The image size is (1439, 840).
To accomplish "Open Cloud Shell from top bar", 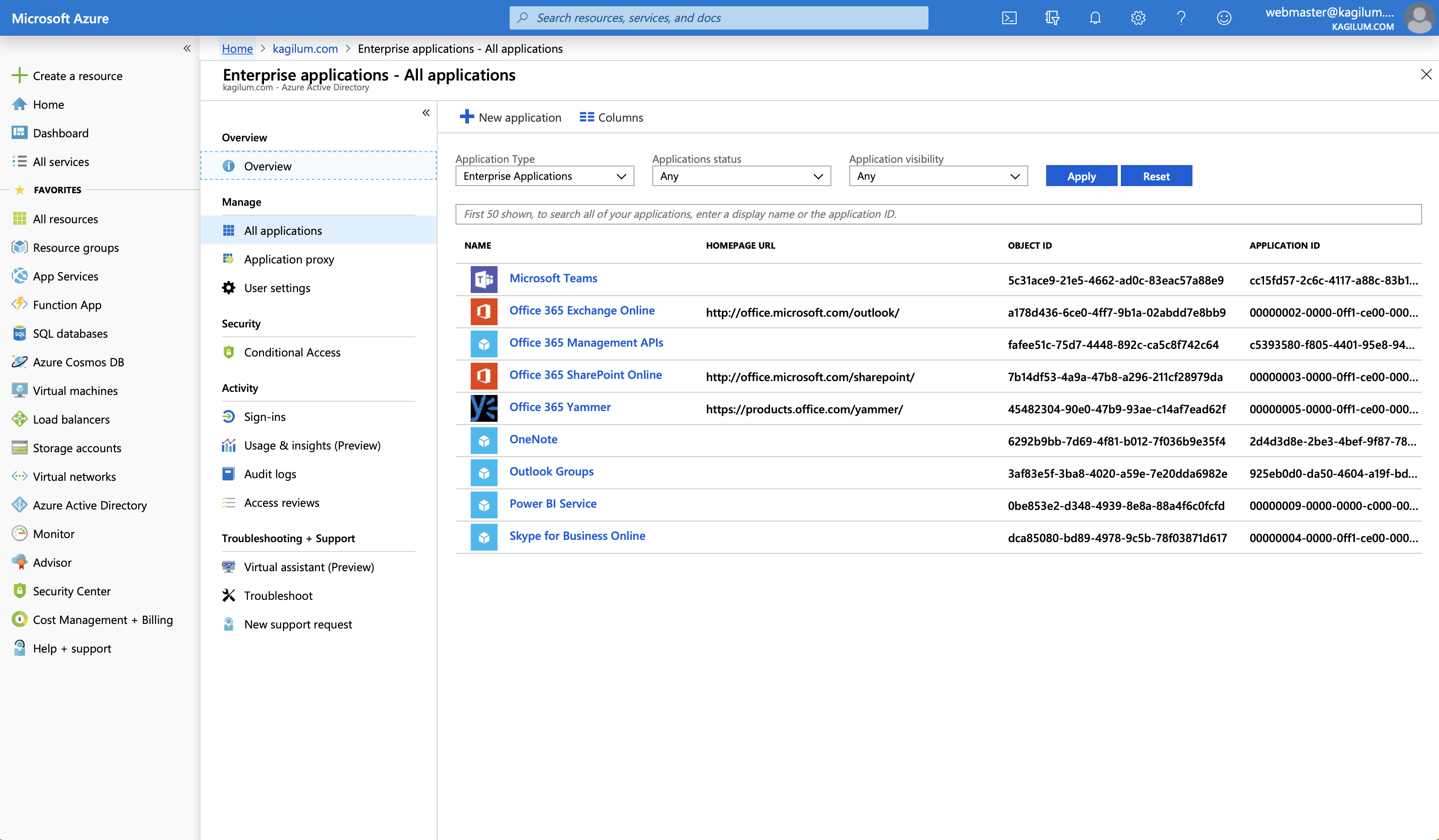I will tap(1009, 18).
